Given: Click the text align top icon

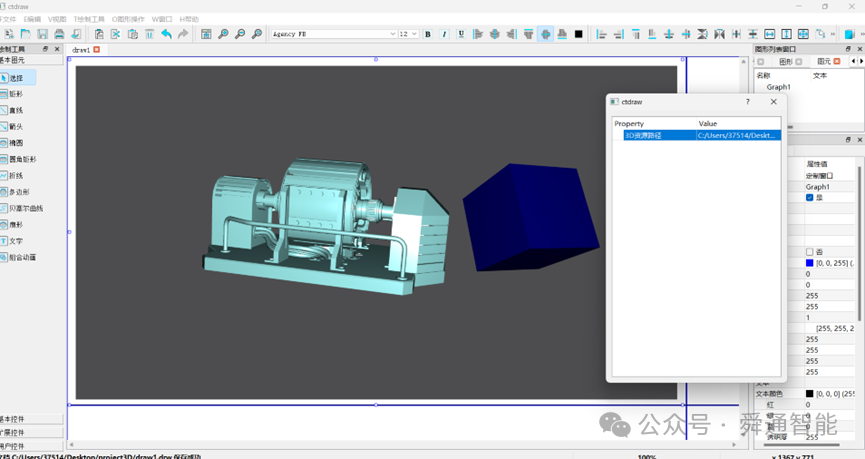Looking at the screenshot, I should click(528, 34).
